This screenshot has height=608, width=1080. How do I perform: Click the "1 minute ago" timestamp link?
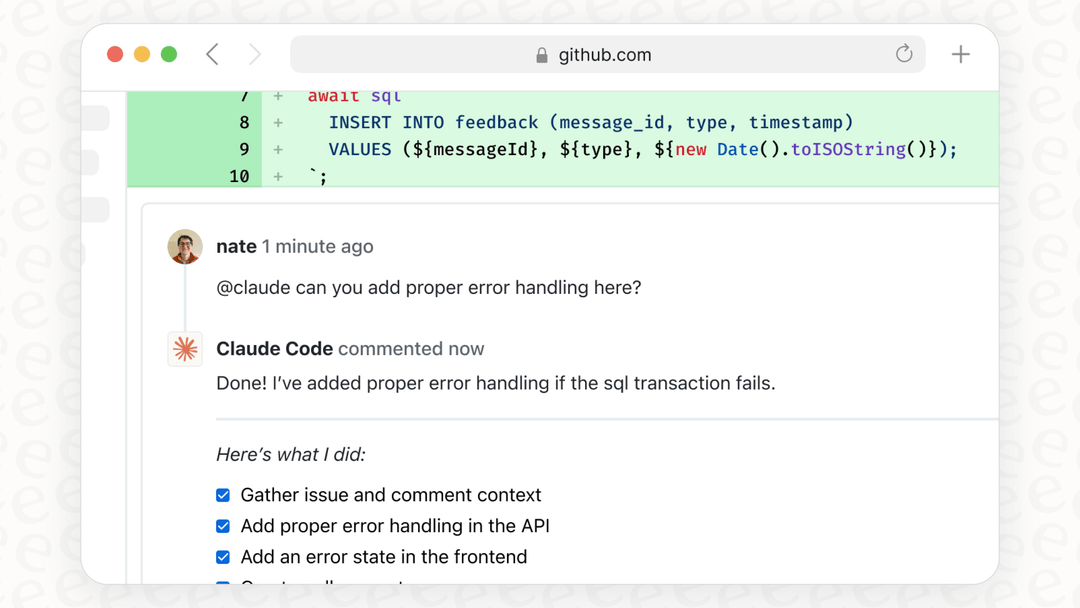(x=316, y=246)
